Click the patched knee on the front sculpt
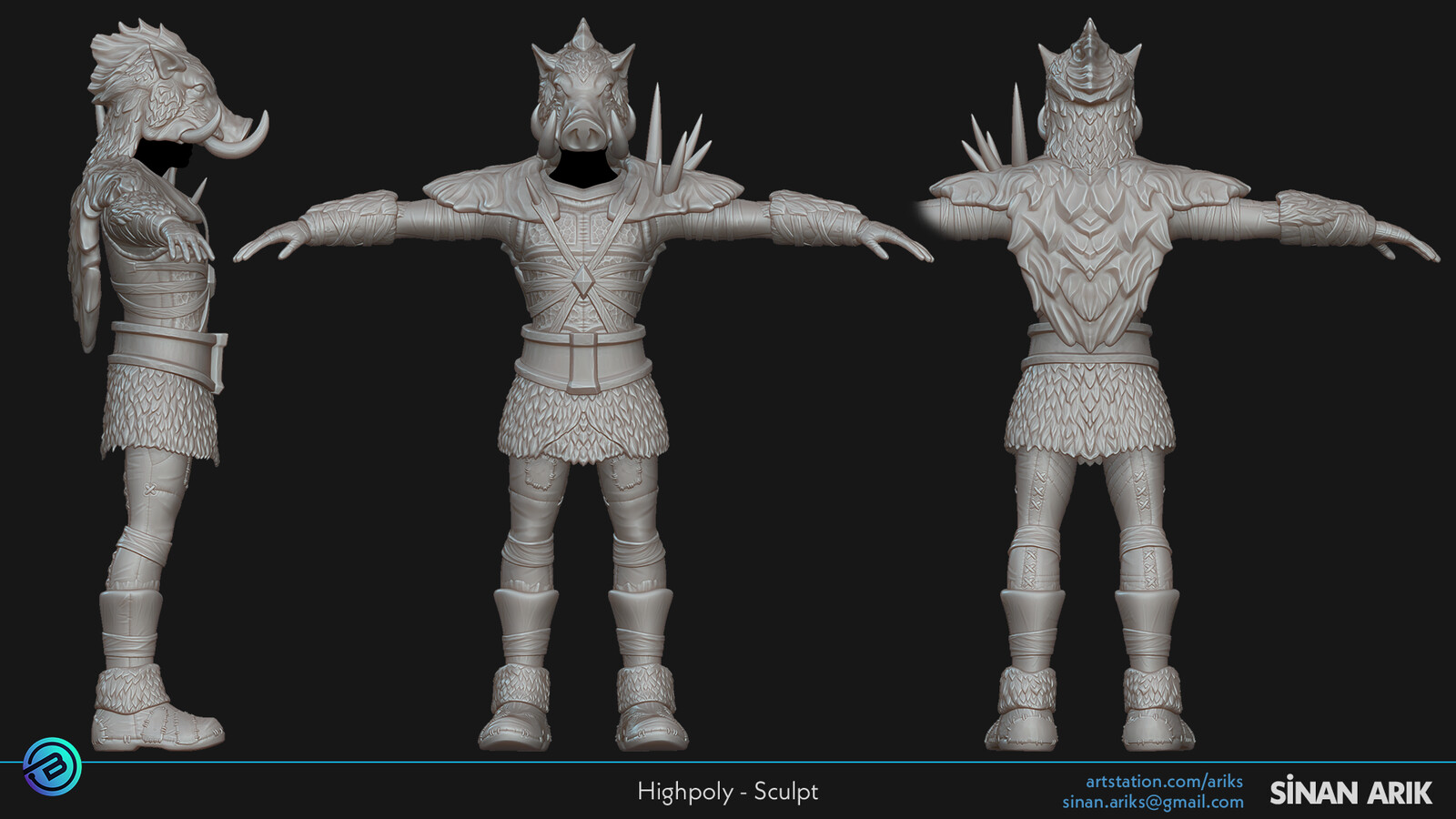Image resolution: width=1456 pixels, height=819 pixels. pos(537,473)
